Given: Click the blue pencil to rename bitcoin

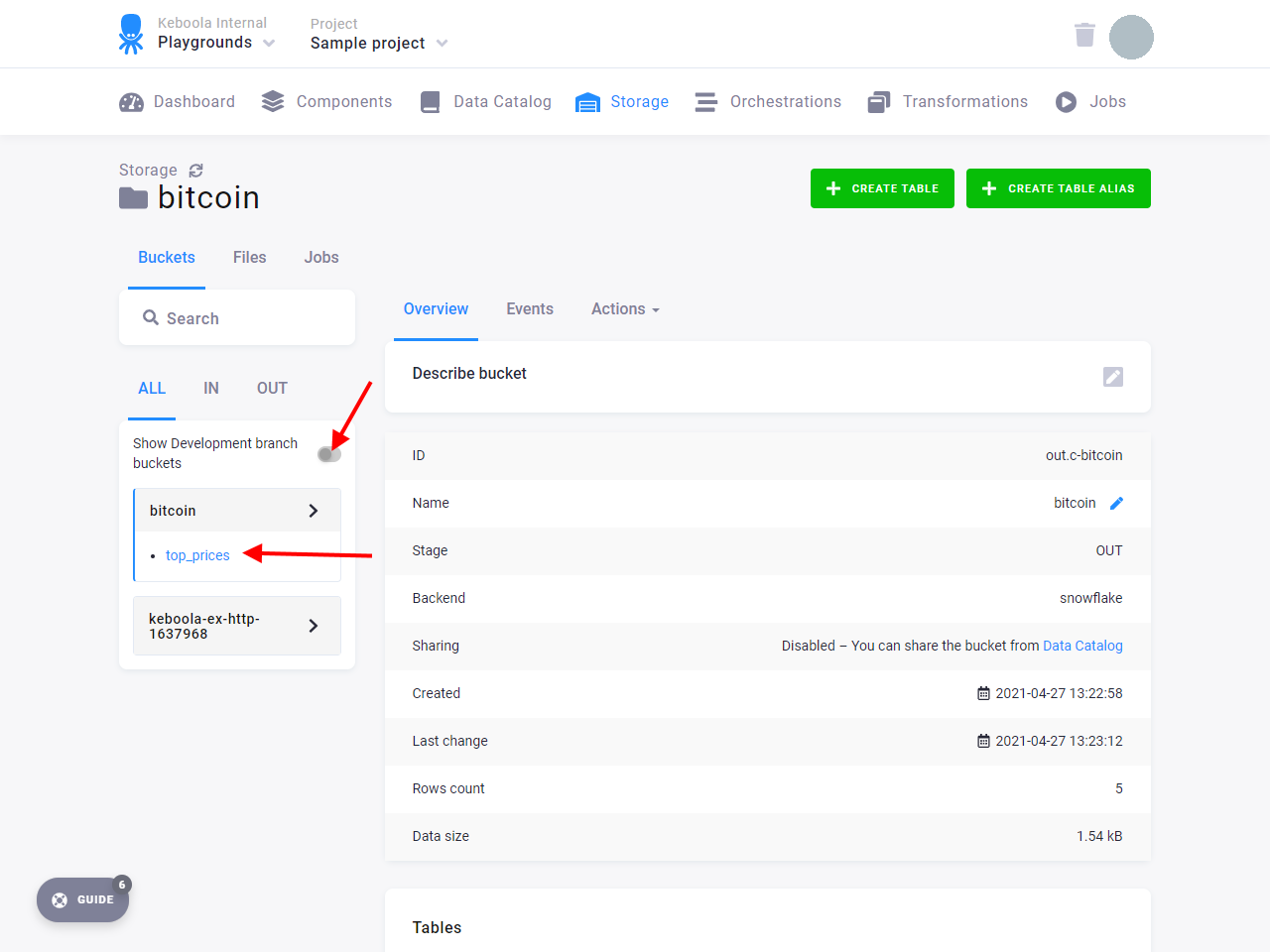Looking at the screenshot, I should (1116, 503).
